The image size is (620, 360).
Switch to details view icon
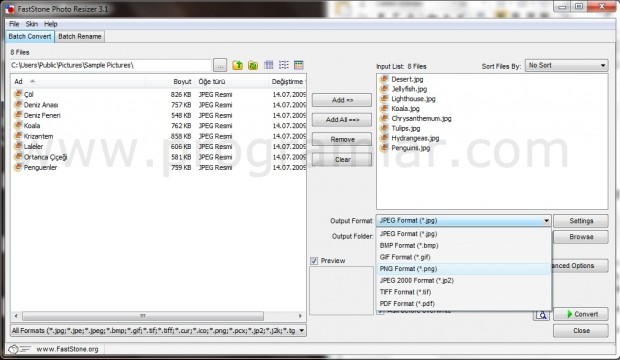(299, 65)
